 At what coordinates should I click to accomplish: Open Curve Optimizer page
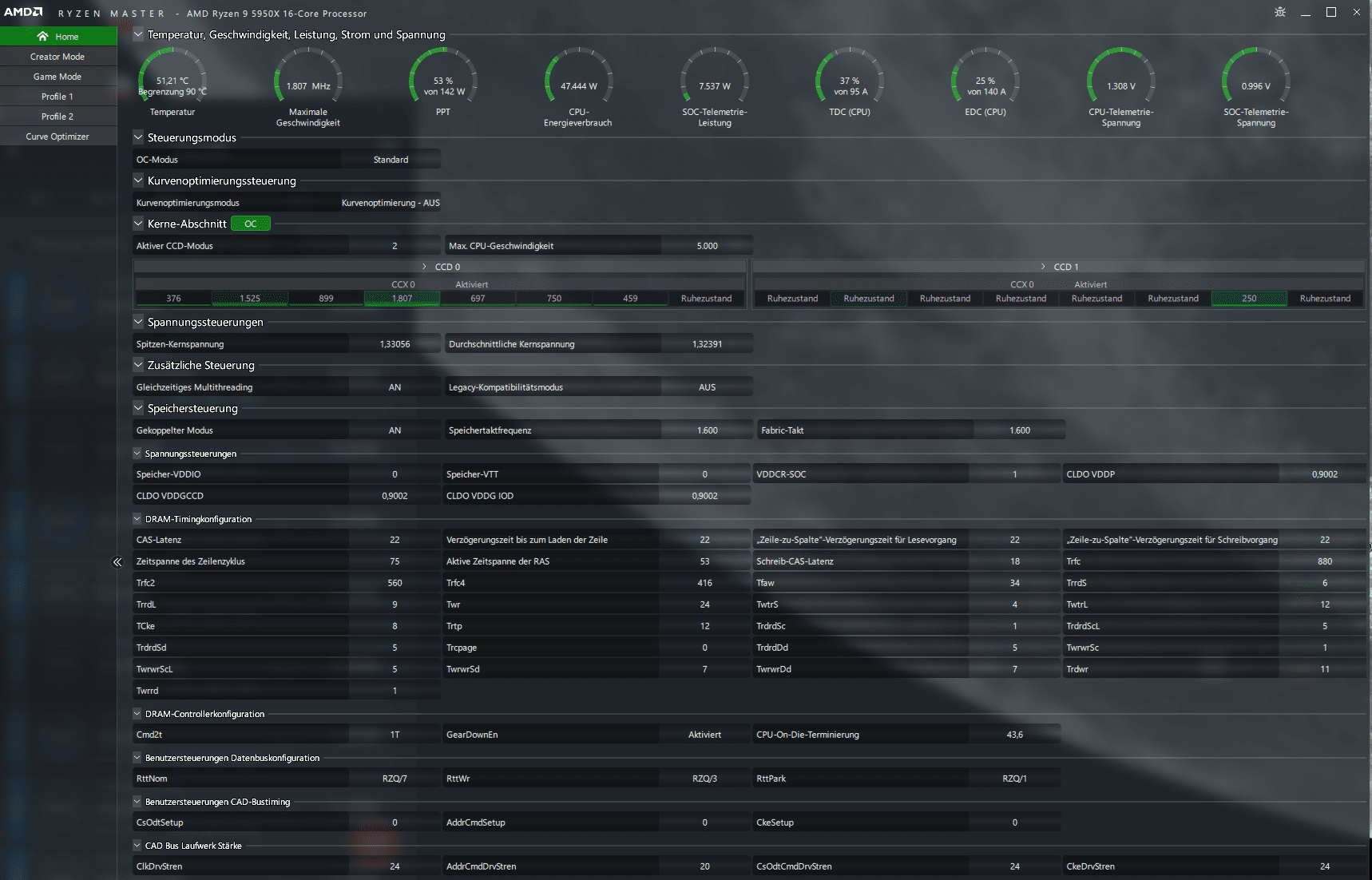pyautogui.click(x=58, y=137)
